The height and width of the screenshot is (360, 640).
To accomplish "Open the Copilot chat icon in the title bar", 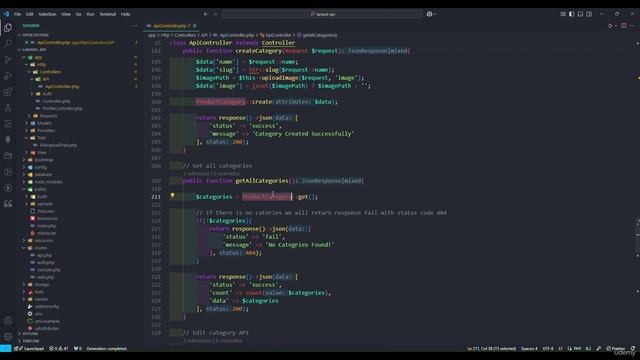I will point(429,14).
